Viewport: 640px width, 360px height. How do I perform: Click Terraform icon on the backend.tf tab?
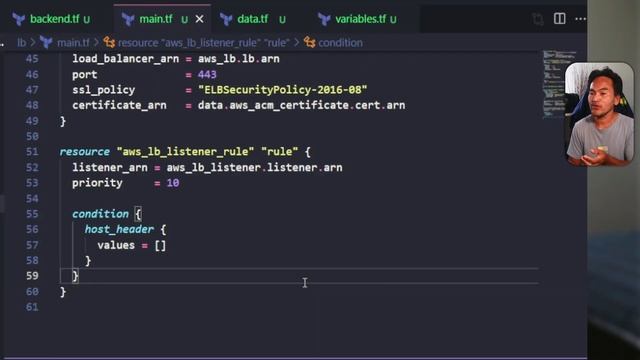click(19, 19)
